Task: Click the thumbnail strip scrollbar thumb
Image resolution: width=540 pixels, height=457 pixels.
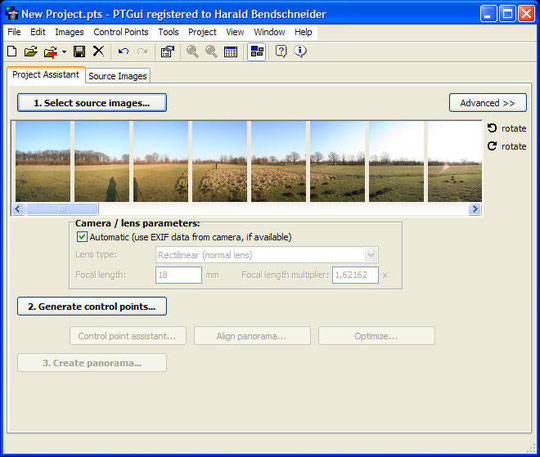Action: click(x=62, y=209)
